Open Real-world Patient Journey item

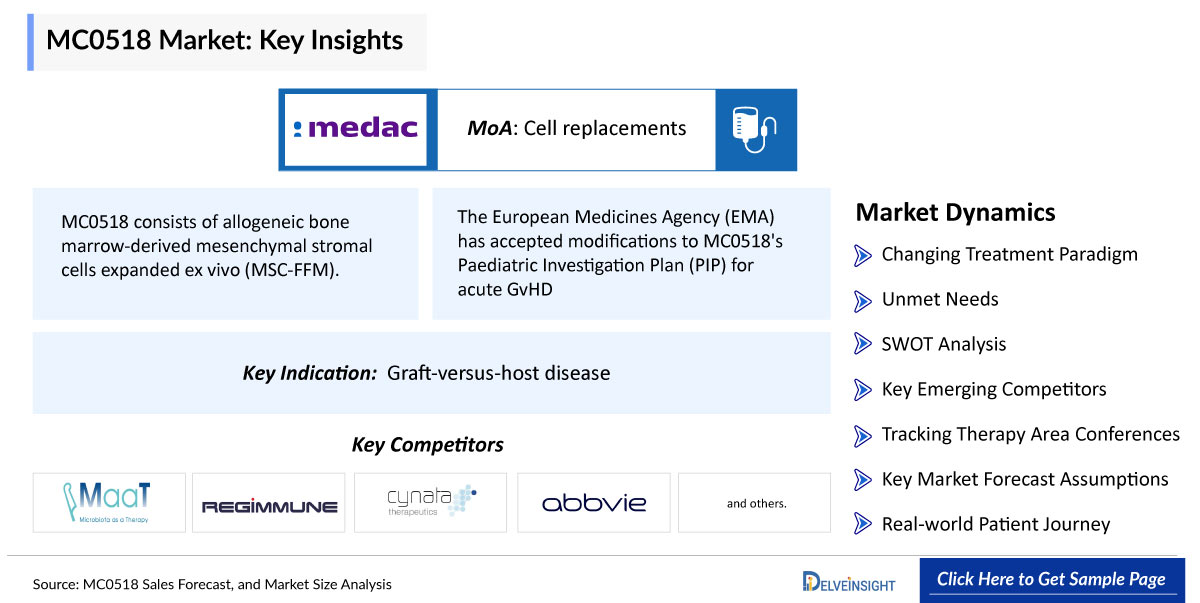[x=996, y=524]
